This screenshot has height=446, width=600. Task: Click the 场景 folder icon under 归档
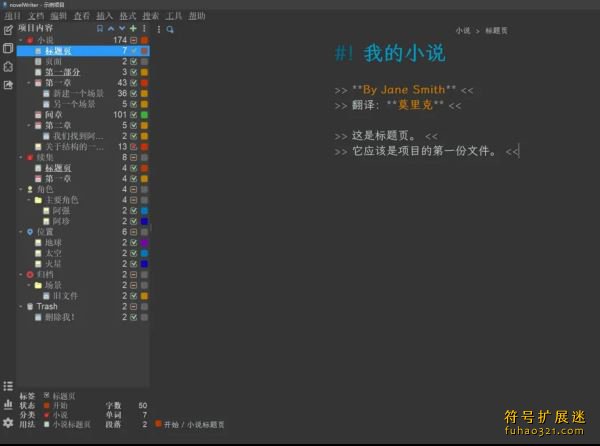[x=38, y=285]
